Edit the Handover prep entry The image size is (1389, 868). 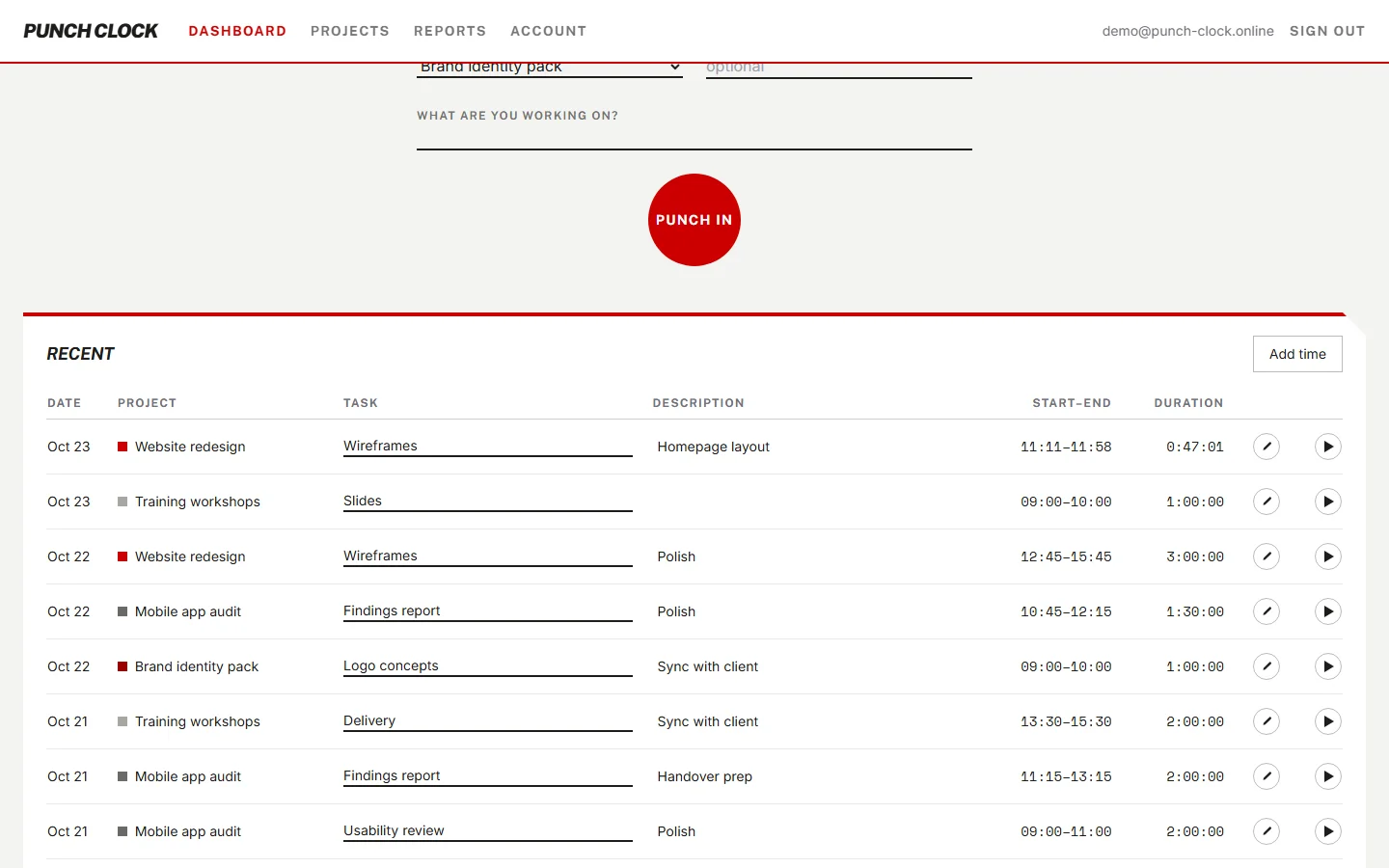click(x=1266, y=776)
